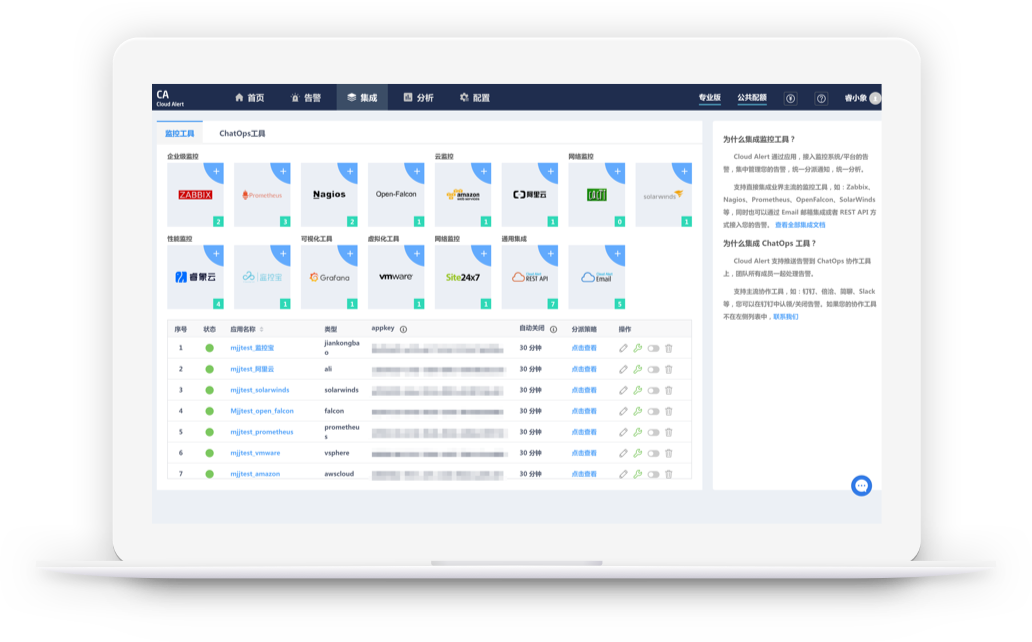Open the 分析 navigation item
The height and width of the screenshot is (642, 1032).
[x=419, y=97]
